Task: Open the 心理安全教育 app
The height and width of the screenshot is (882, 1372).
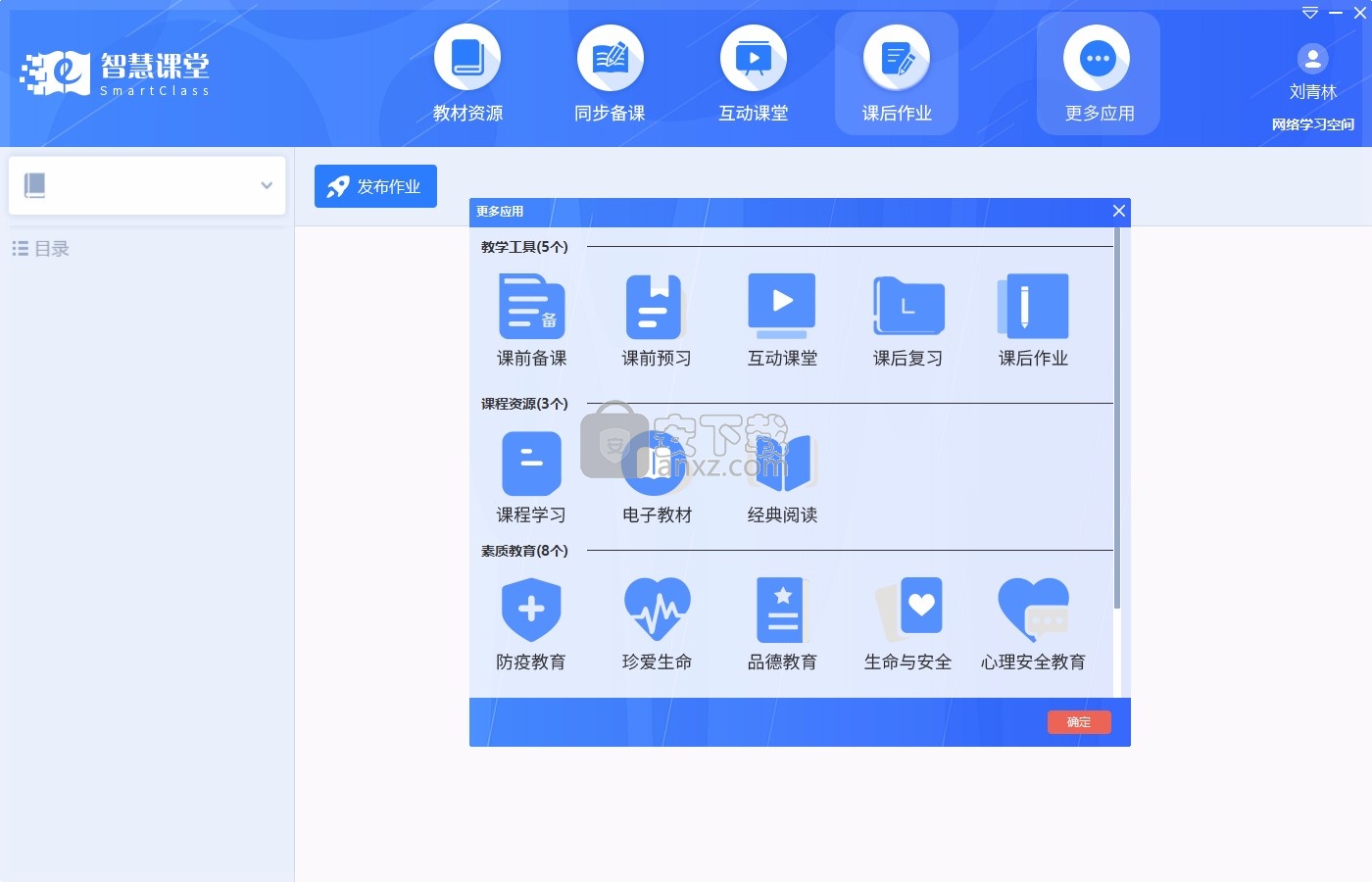Action: (1033, 624)
